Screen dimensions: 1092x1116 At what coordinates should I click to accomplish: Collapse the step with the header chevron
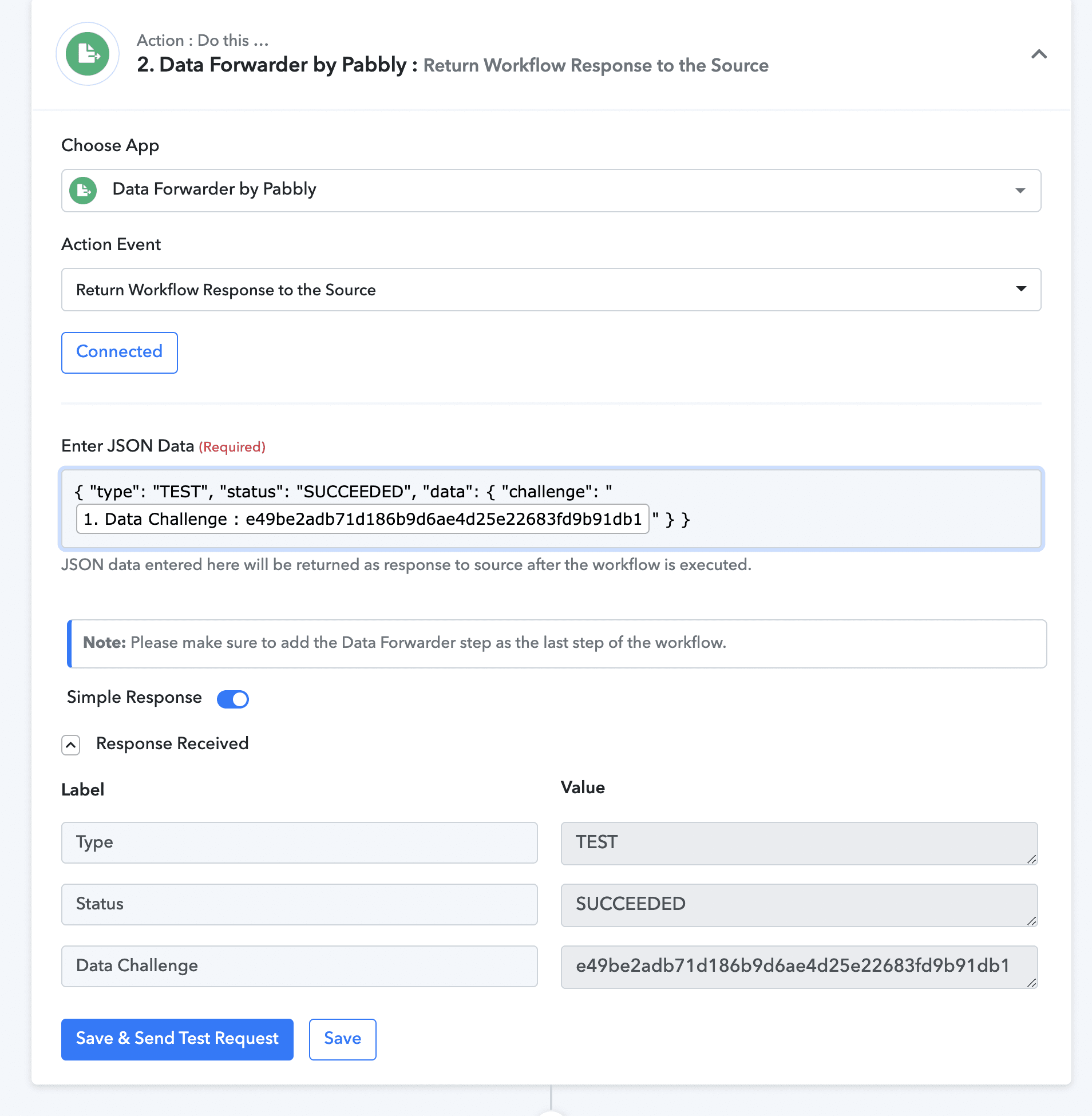pyautogui.click(x=1039, y=54)
